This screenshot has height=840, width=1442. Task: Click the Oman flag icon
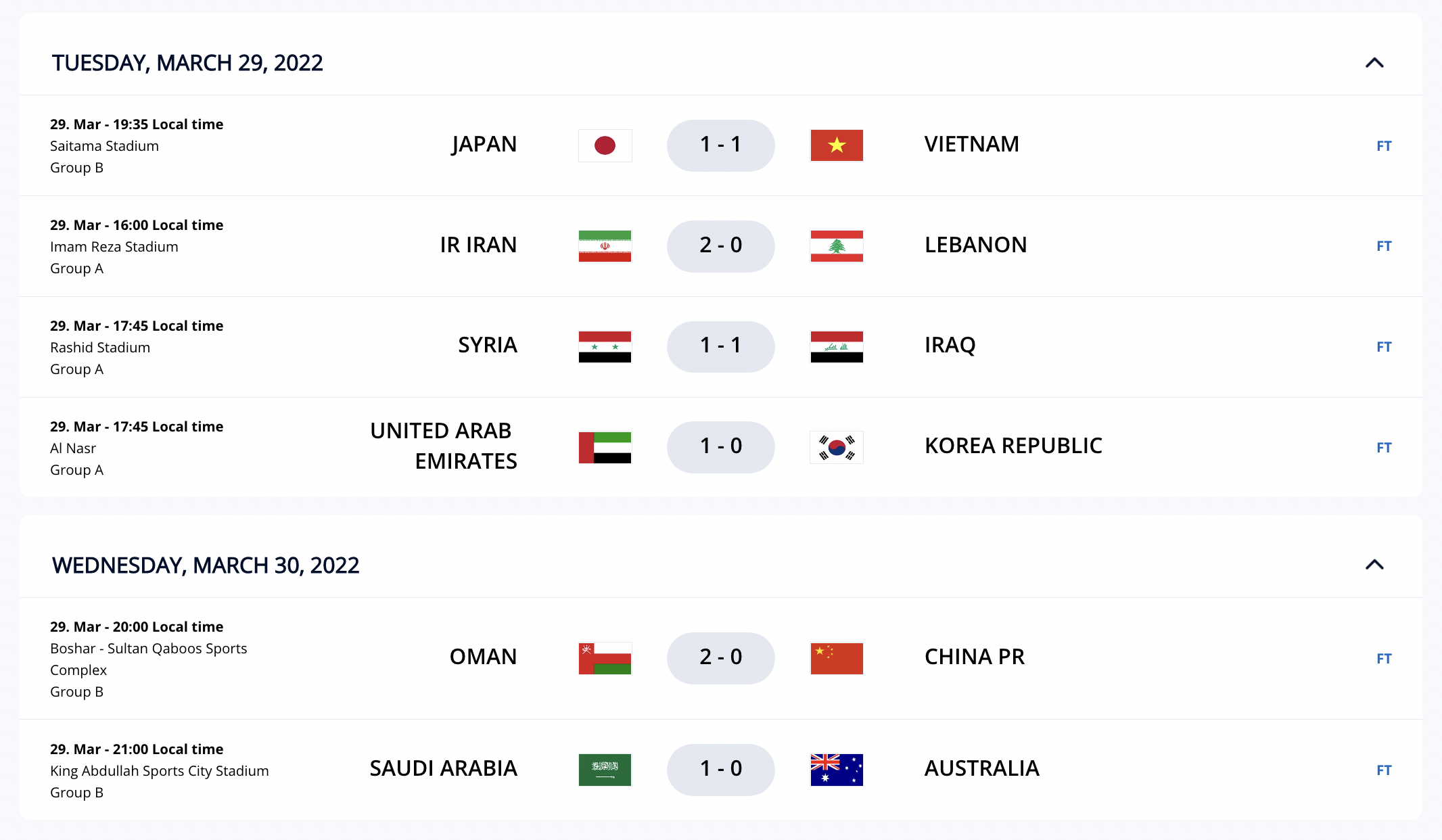pyautogui.click(x=605, y=658)
